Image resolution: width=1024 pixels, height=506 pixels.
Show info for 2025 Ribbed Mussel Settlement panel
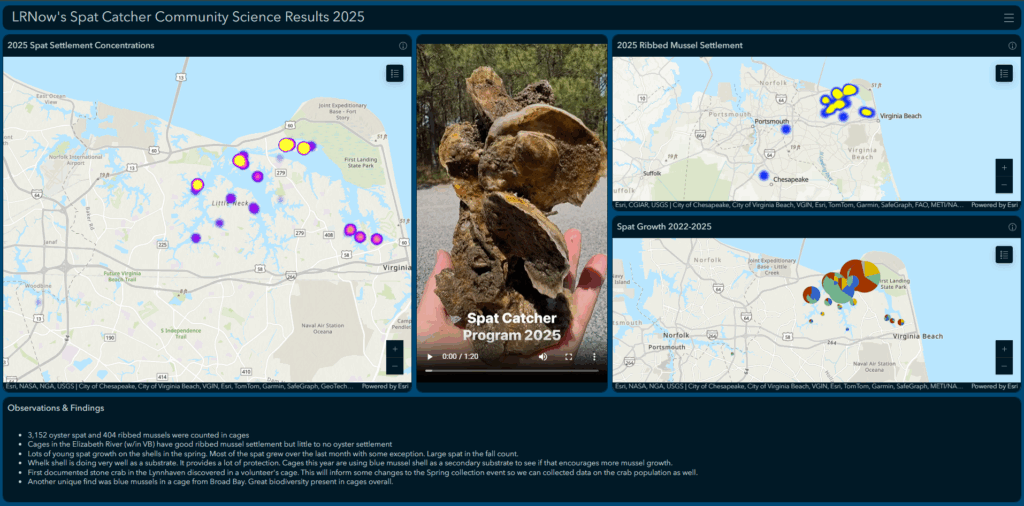[1012, 46]
